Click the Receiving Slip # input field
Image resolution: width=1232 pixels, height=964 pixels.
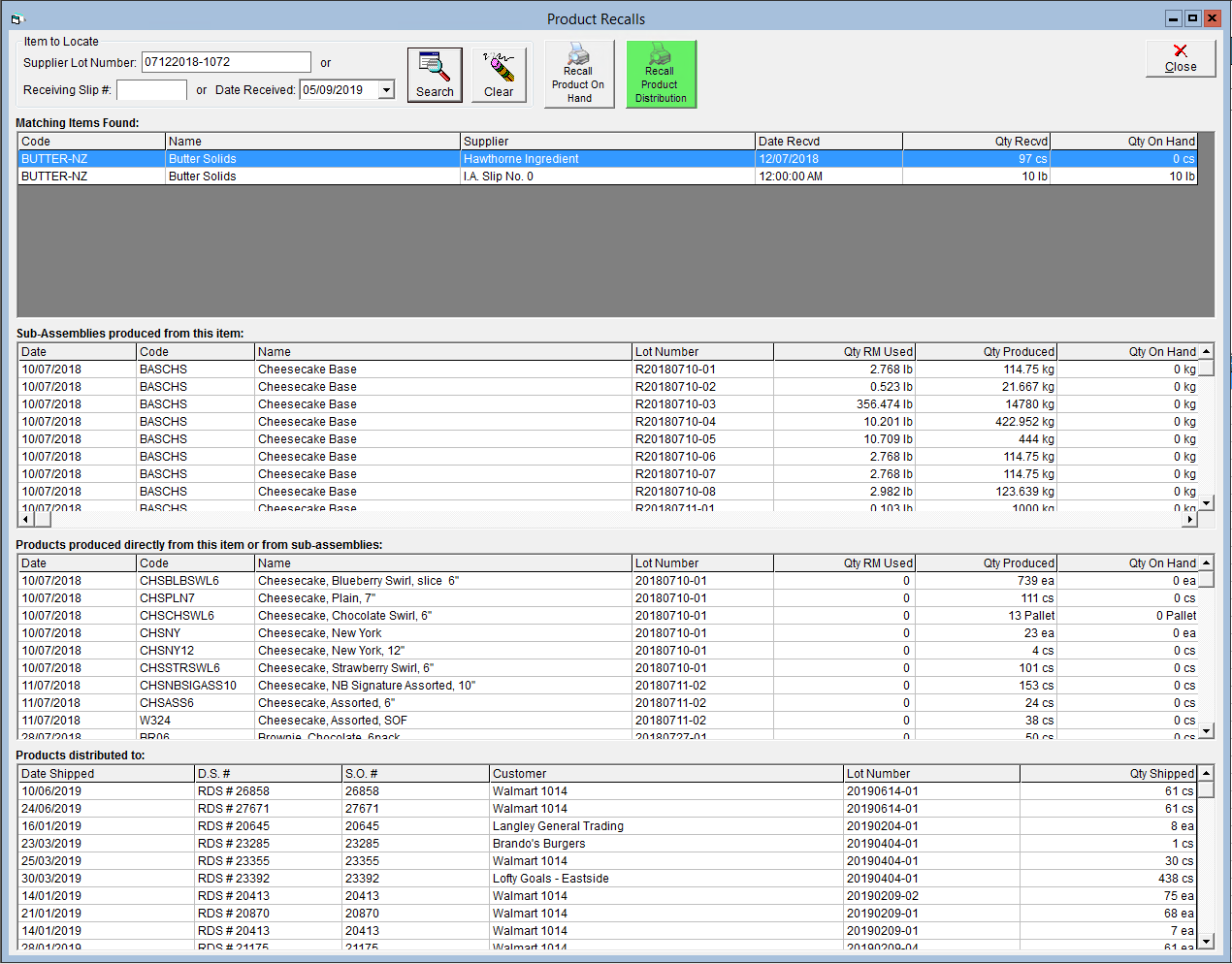pos(151,90)
